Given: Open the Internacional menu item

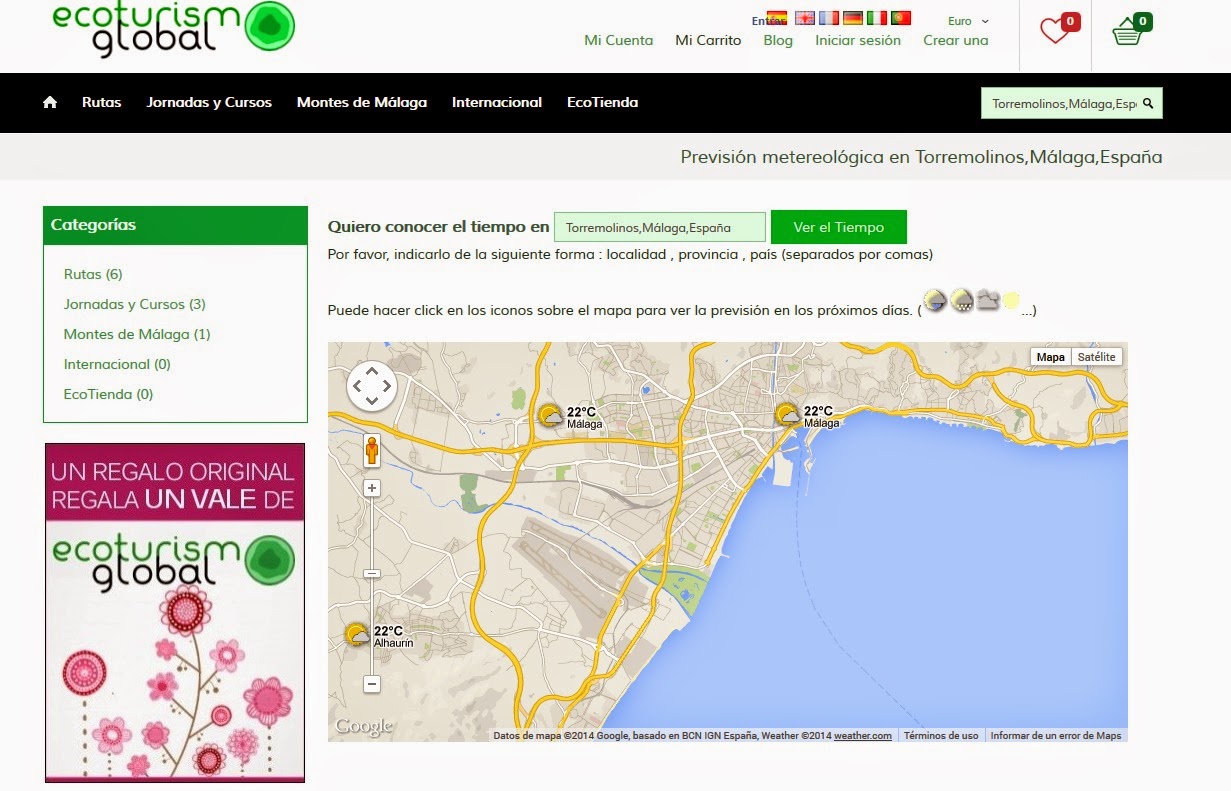Looking at the screenshot, I should pyautogui.click(x=496, y=102).
